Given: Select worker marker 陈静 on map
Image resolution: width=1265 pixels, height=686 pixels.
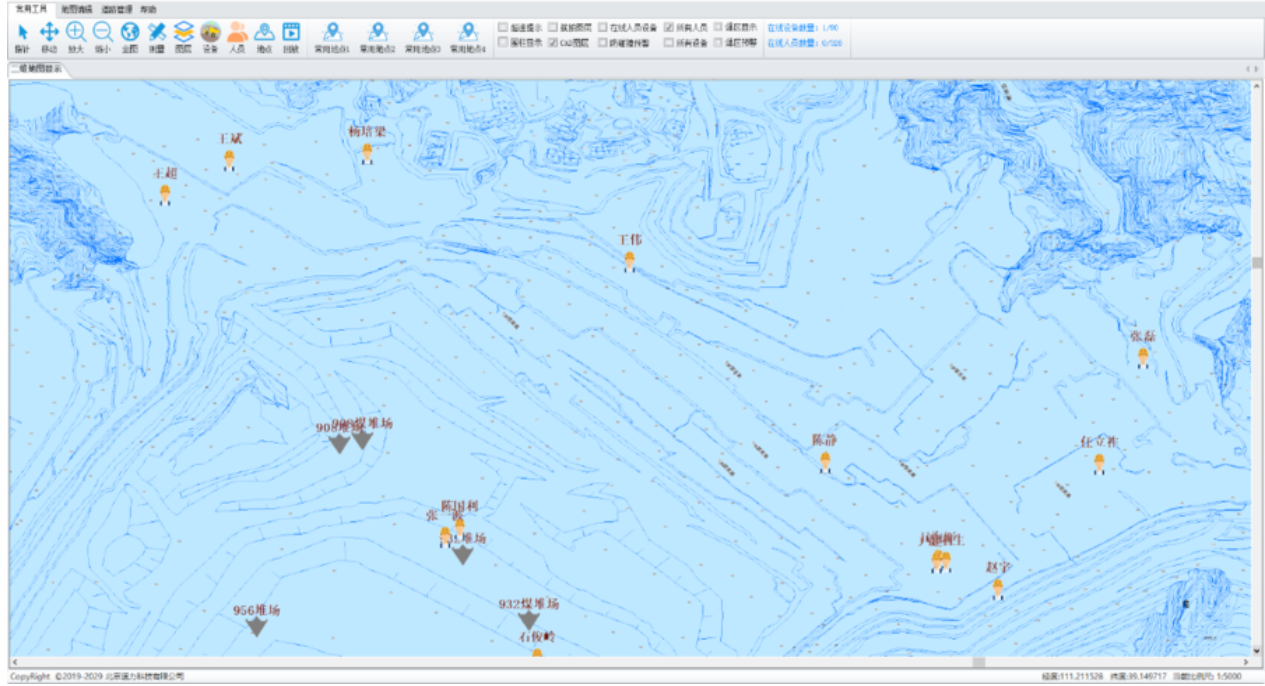Looking at the screenshot, I should 825,461.
